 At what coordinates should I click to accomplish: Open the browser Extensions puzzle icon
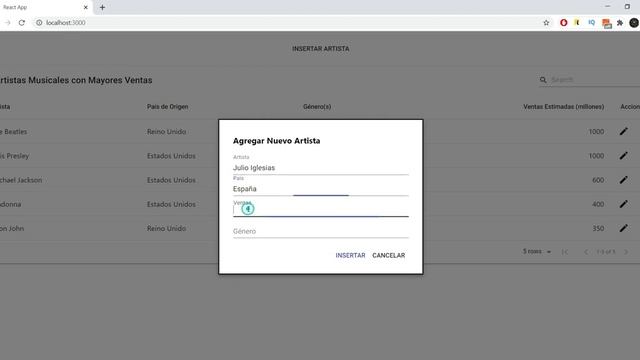[x=620, y=23]
